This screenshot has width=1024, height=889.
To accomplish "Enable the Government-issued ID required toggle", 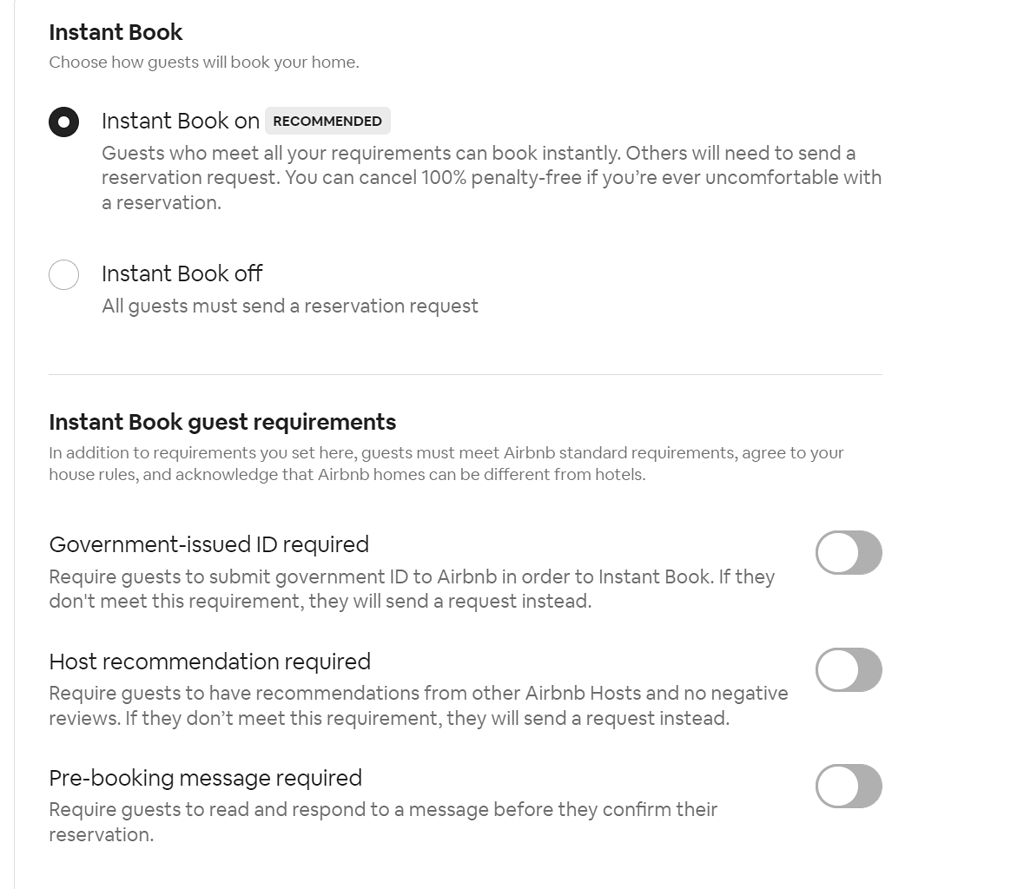I will point(848,552).
